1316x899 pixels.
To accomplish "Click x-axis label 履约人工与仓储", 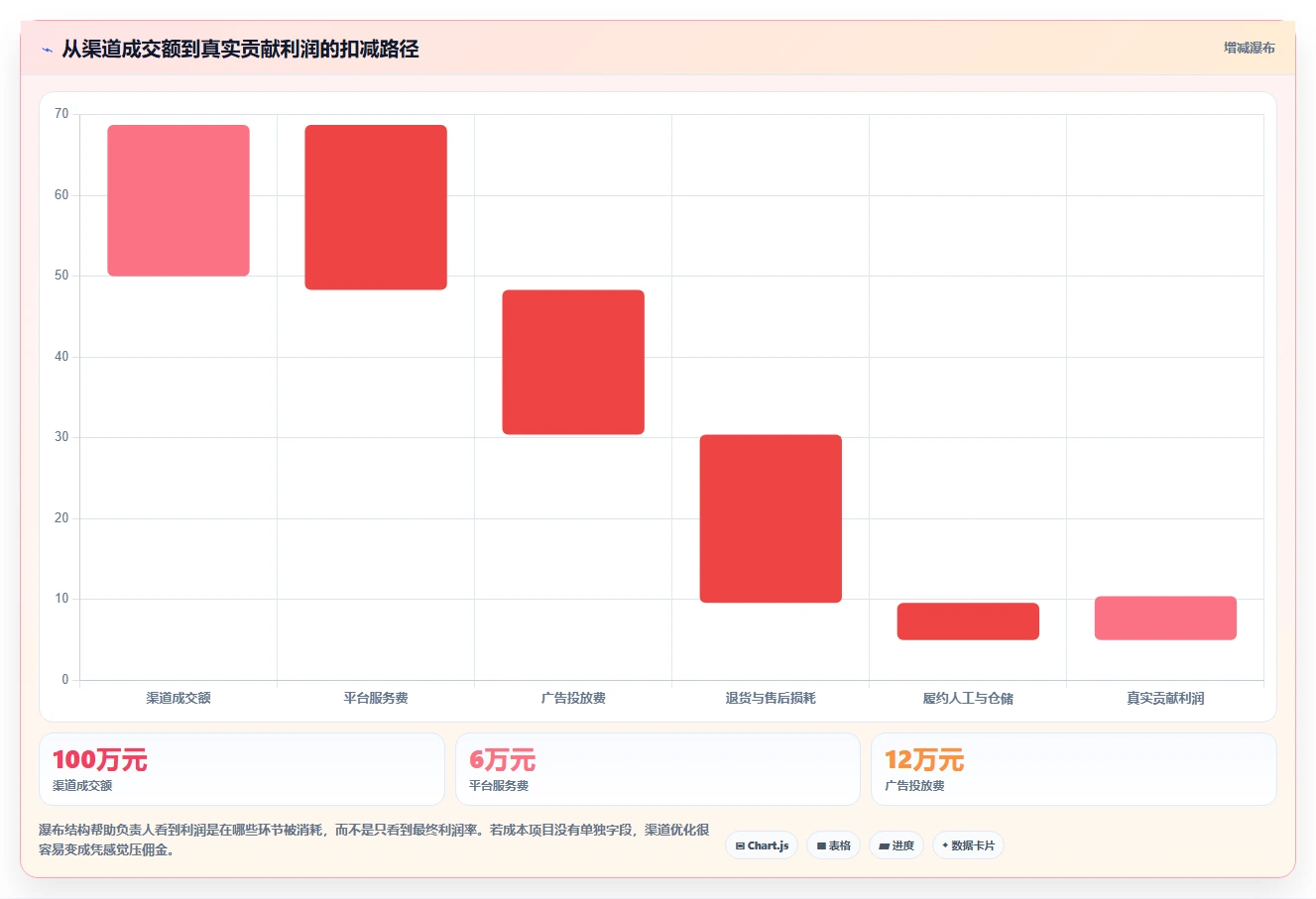I will (968, 698).
